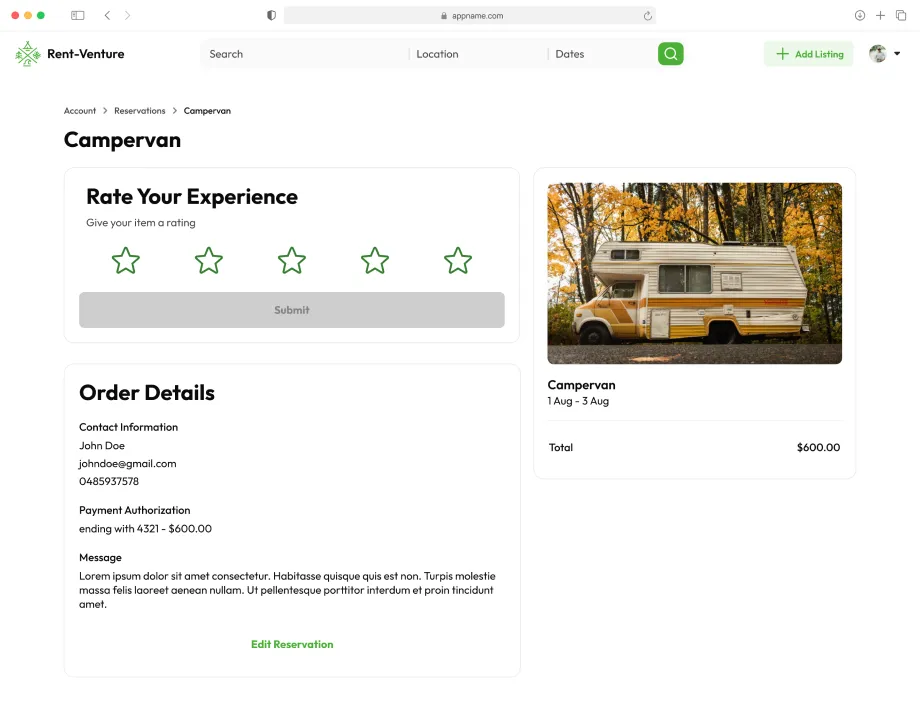The height and width of the screenshot is (720, 920).
Task: Open the user profile avatar
Action: pos(878,53)
